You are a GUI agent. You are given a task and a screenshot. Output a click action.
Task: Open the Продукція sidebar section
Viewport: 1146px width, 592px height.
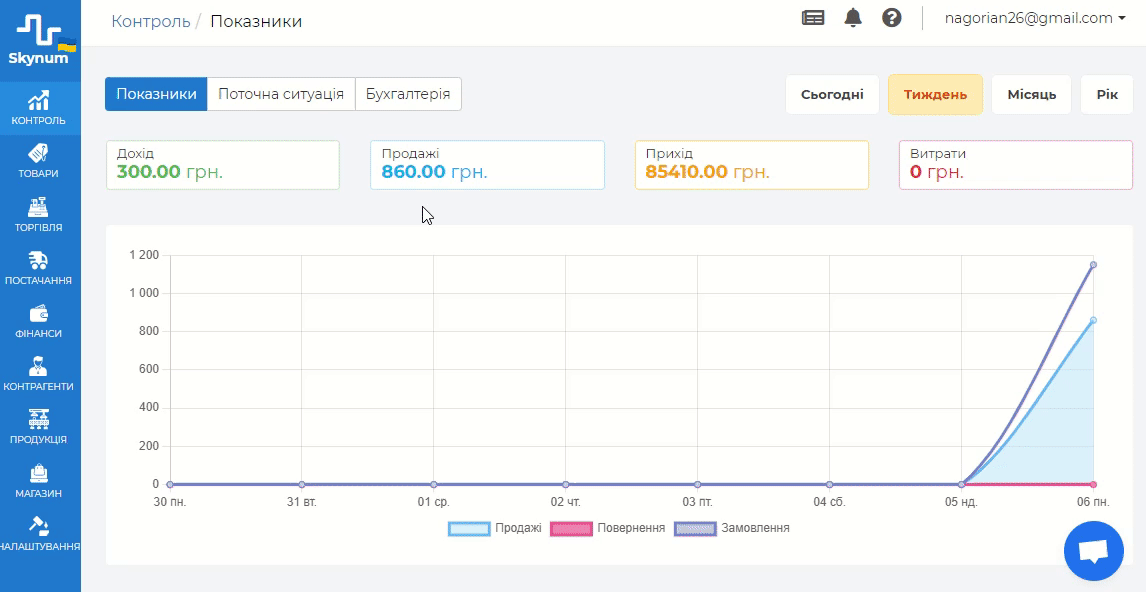[x=40, y=427]
